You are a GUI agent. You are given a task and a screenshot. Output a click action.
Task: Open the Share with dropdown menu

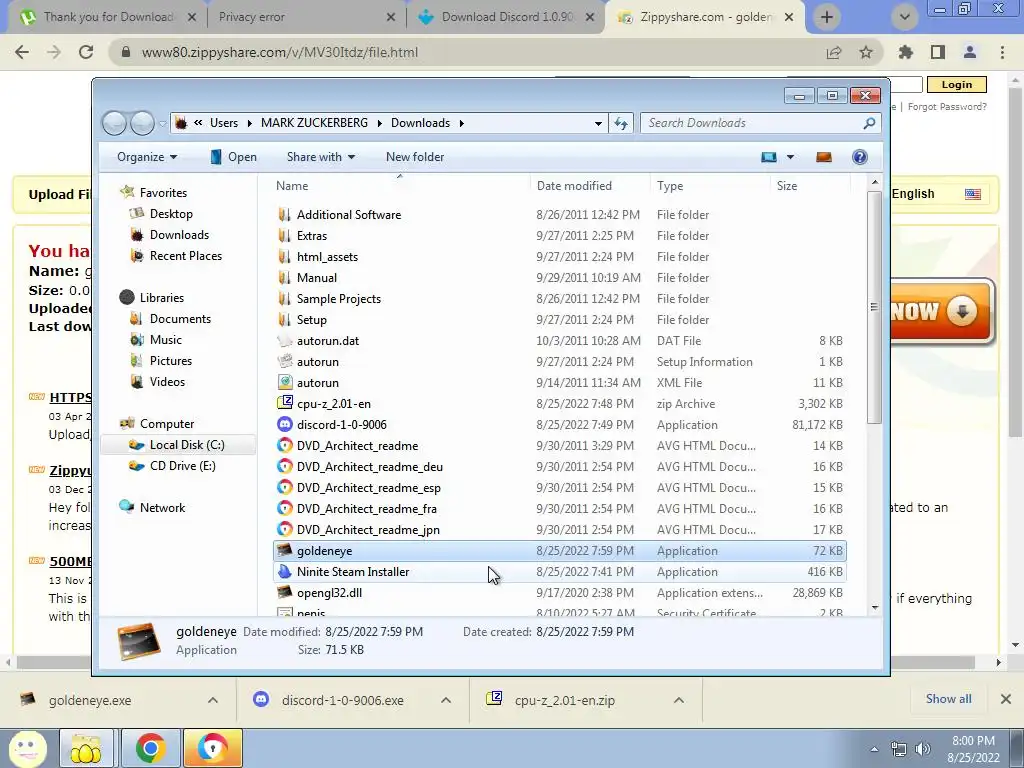click(321, 157)
